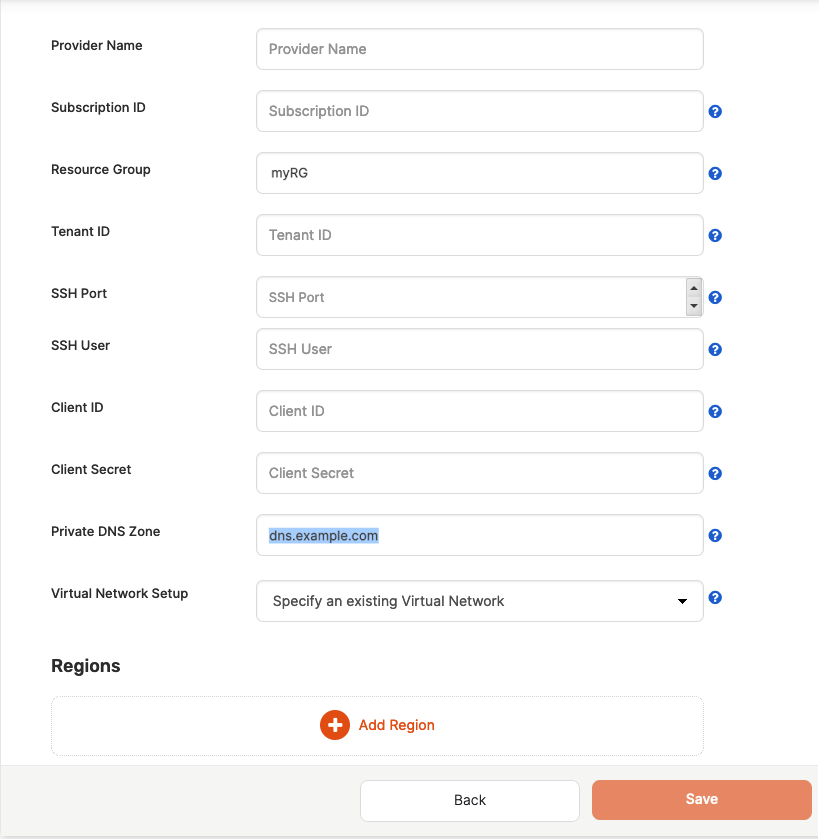Click the Save button

tap(701, 800)
